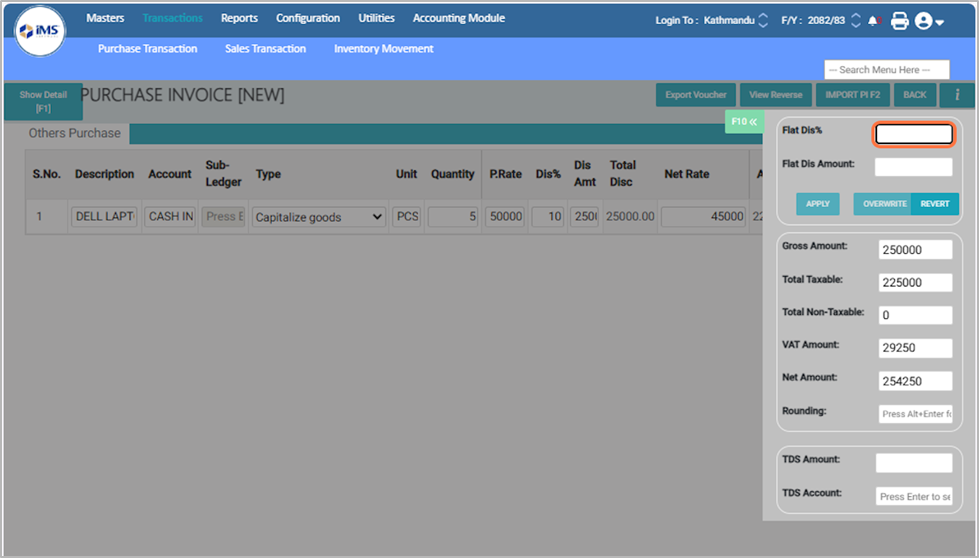
Task: Click the printer icon in header
Action: (899, 20)
